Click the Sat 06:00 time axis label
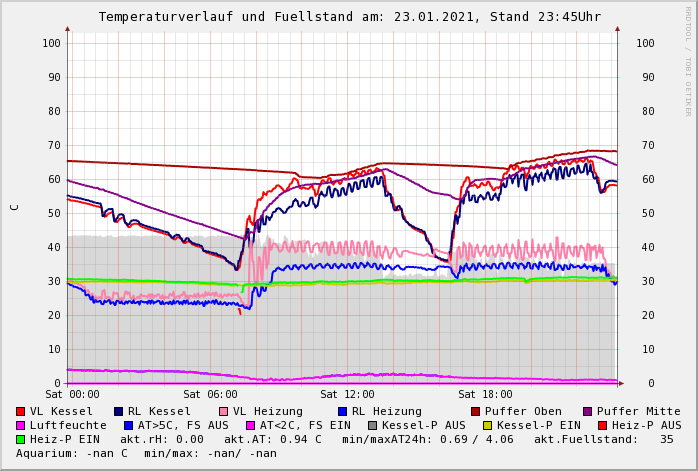The image size is (698, 471). pos(210,395)
